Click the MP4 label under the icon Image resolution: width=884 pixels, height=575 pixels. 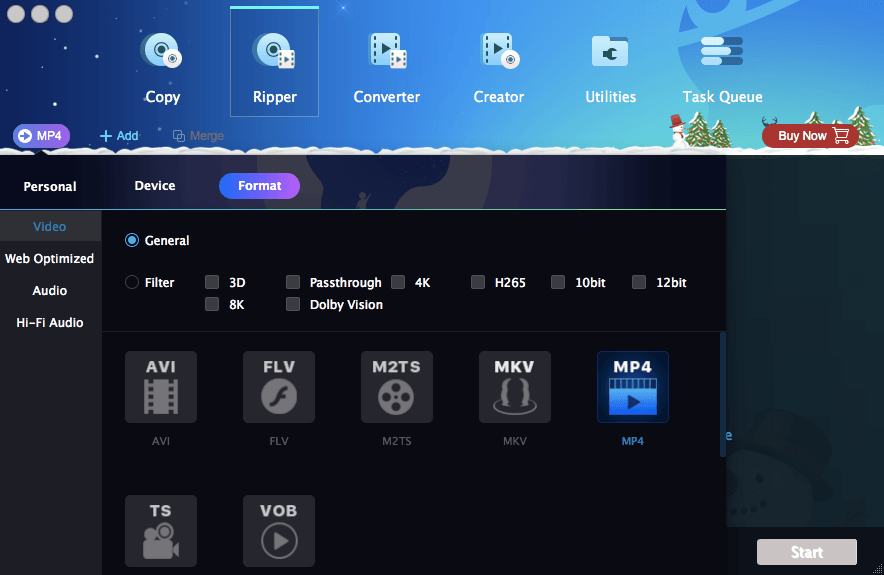pyautogui.click(x=633, y=441)
